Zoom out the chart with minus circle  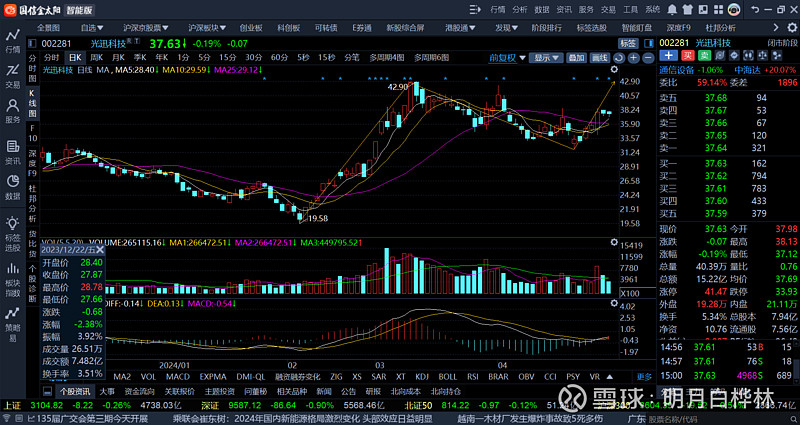coord(648,58)
